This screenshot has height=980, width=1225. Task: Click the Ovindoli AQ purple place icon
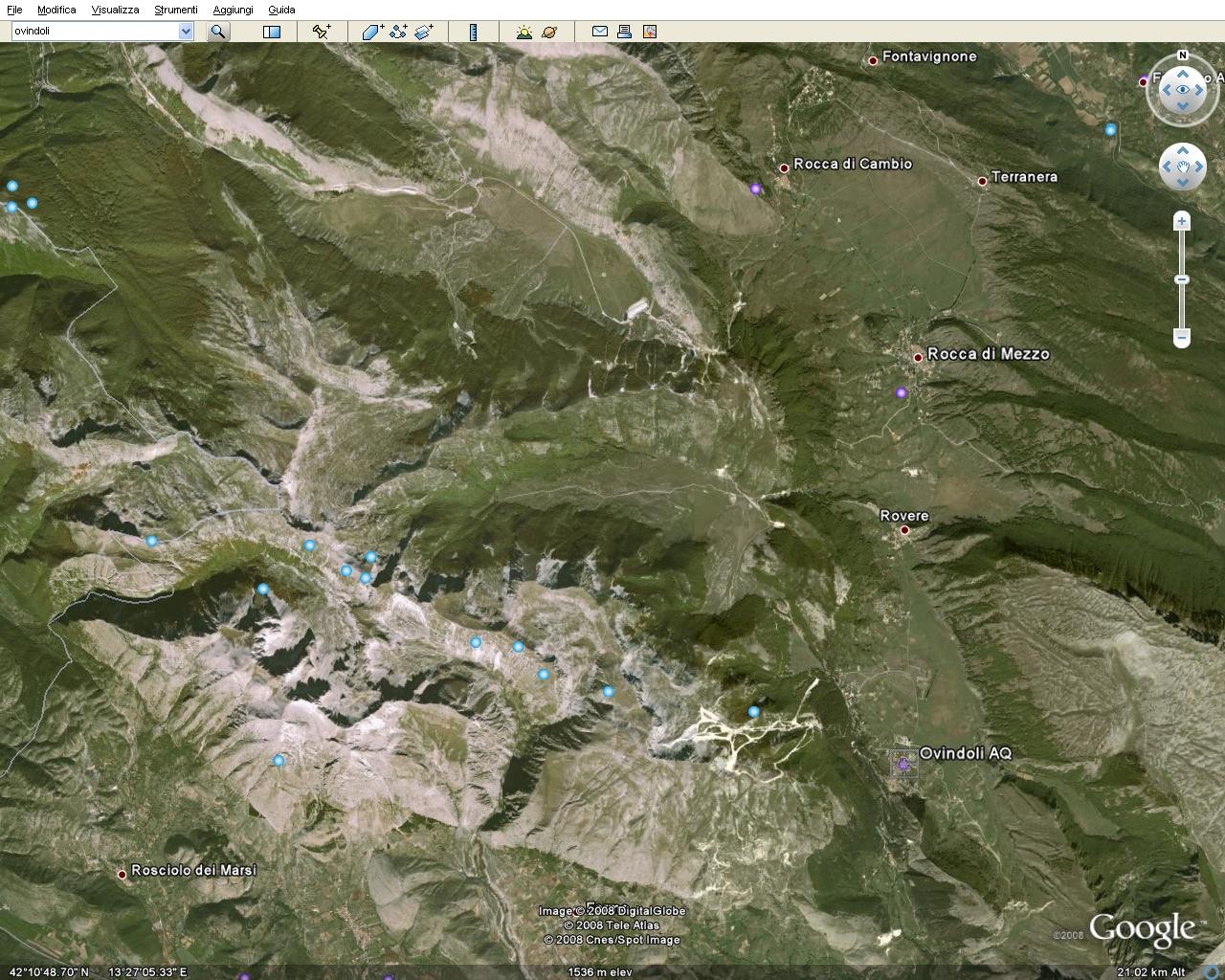(903, 763)
